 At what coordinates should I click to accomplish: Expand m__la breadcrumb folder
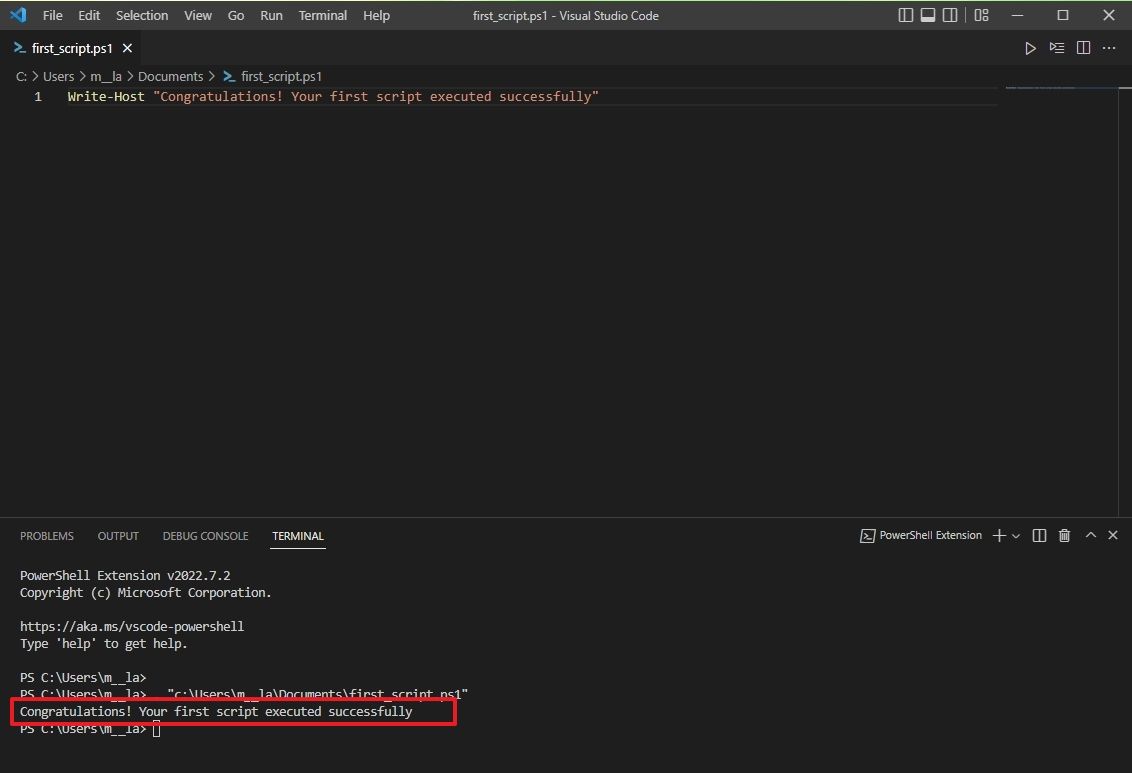point(107,76)
